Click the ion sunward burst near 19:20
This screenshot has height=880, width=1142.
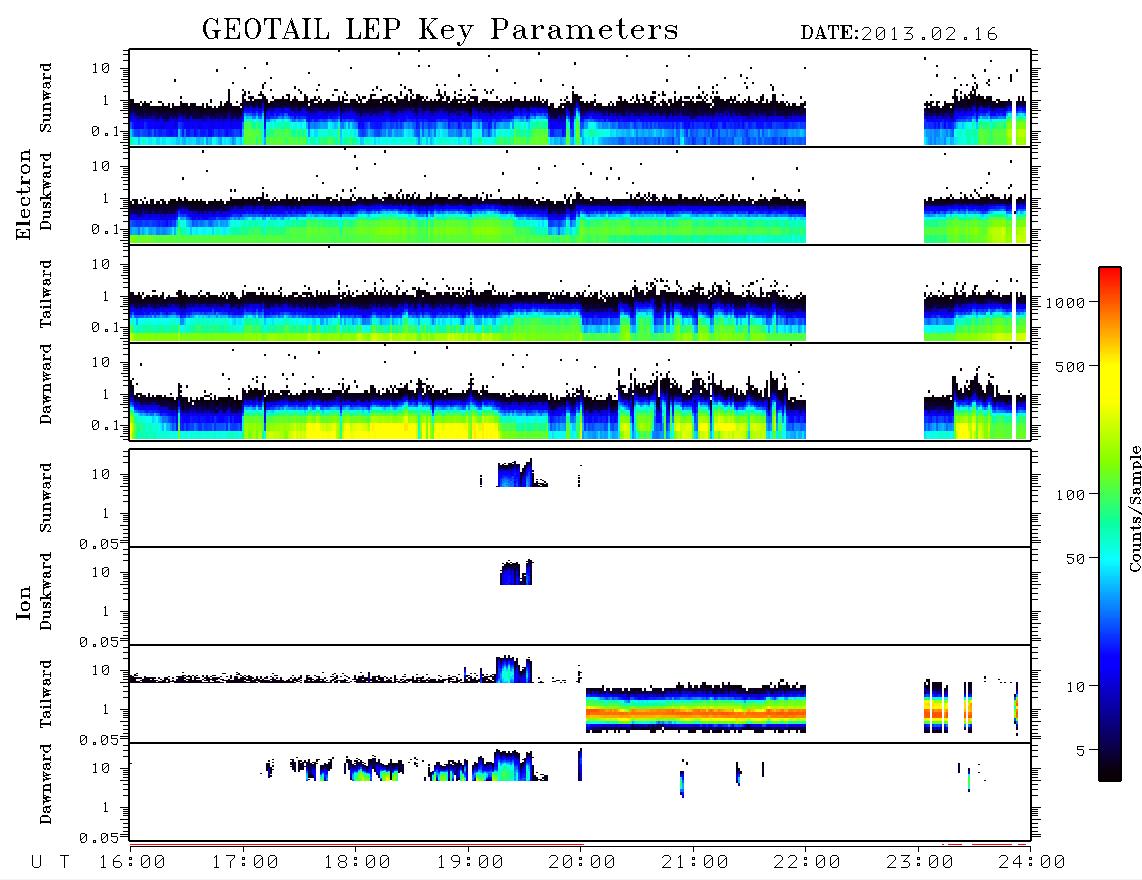coord(516,474)
